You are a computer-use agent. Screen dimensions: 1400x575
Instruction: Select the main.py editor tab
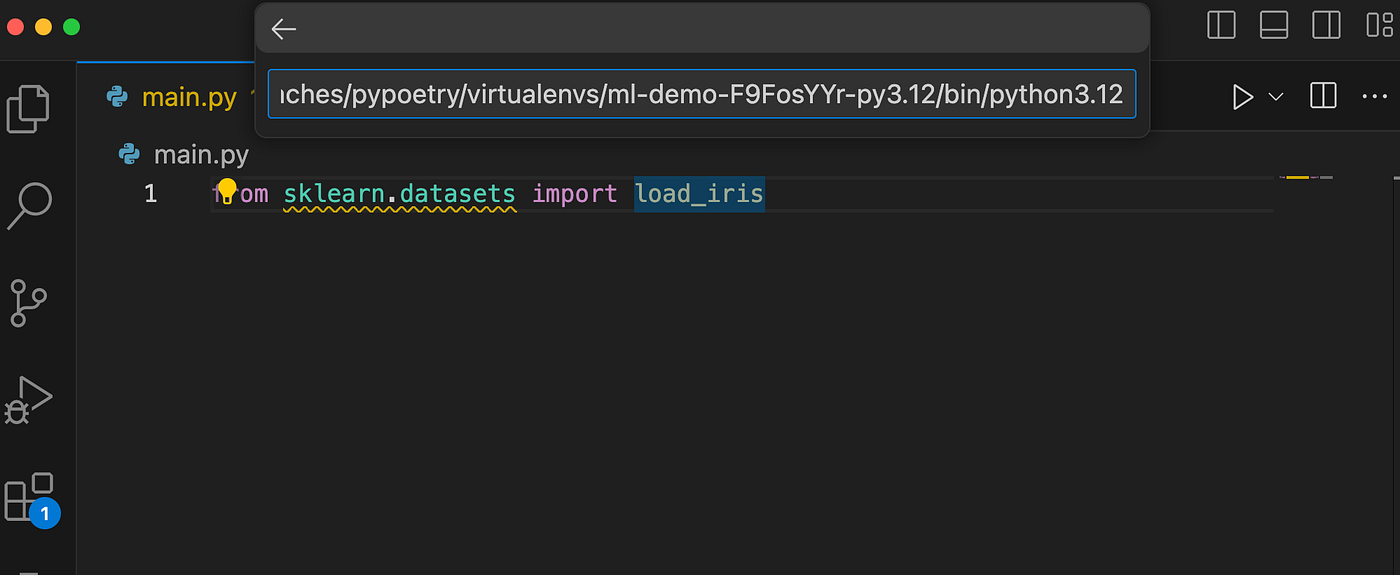[x=180, y=97]
